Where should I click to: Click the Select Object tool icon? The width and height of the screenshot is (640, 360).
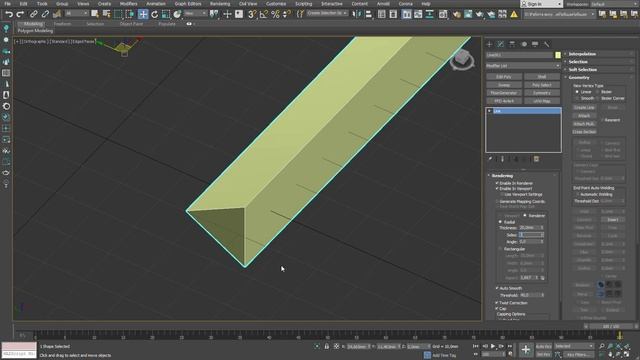click(95, 14)
